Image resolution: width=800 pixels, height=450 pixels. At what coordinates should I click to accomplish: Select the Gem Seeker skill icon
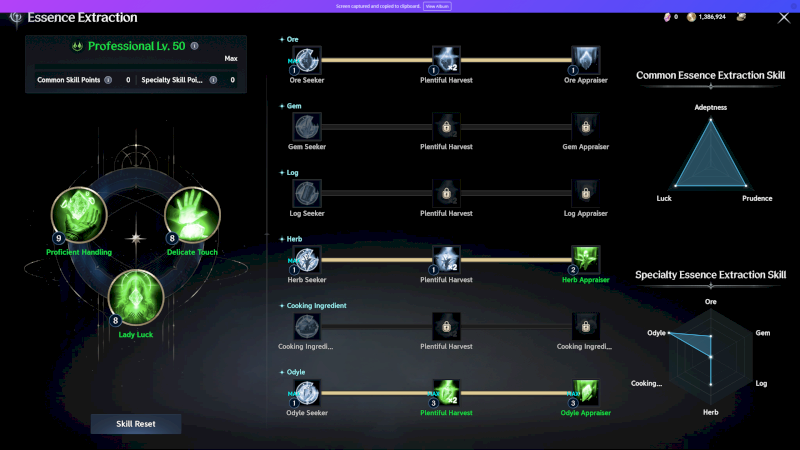[308, 125]
